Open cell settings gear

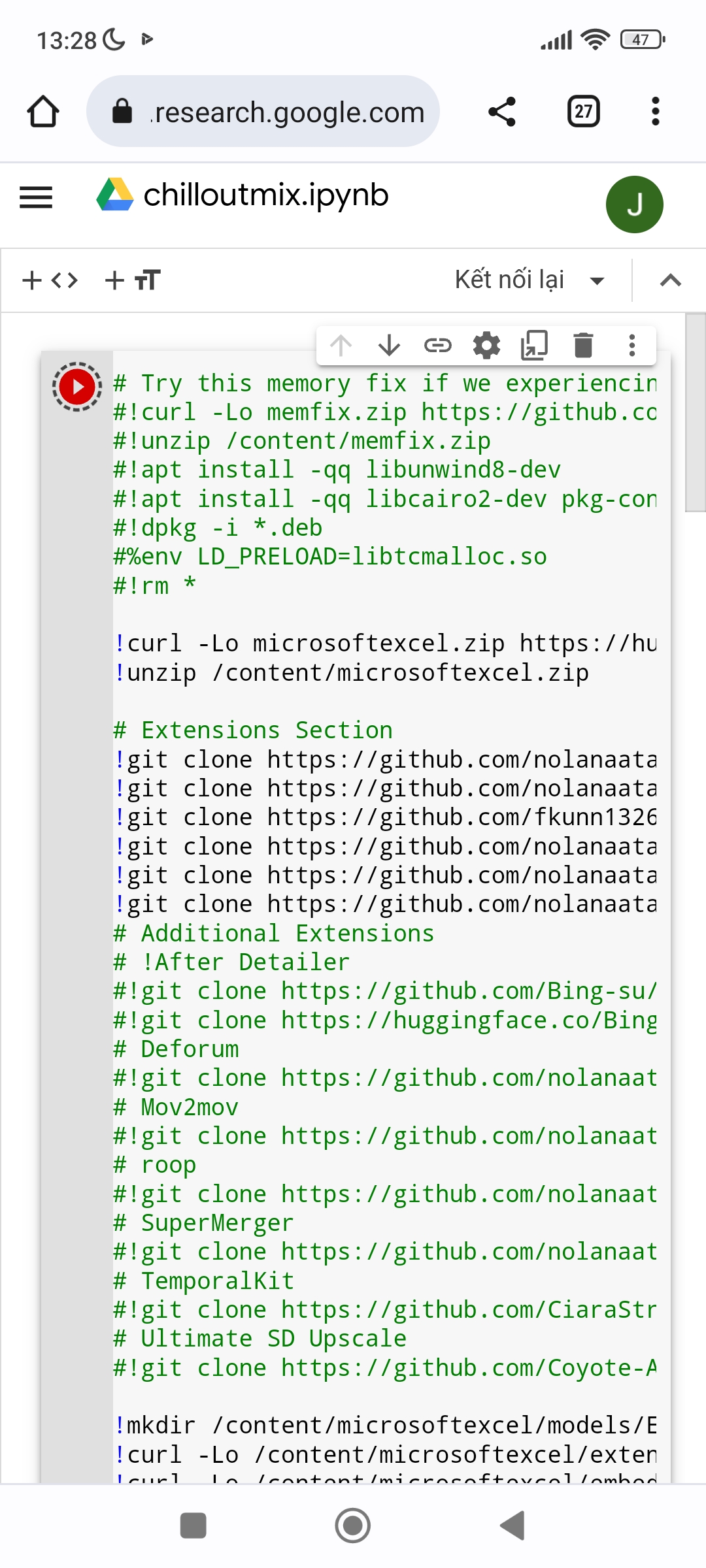click(x=486, y=345)
